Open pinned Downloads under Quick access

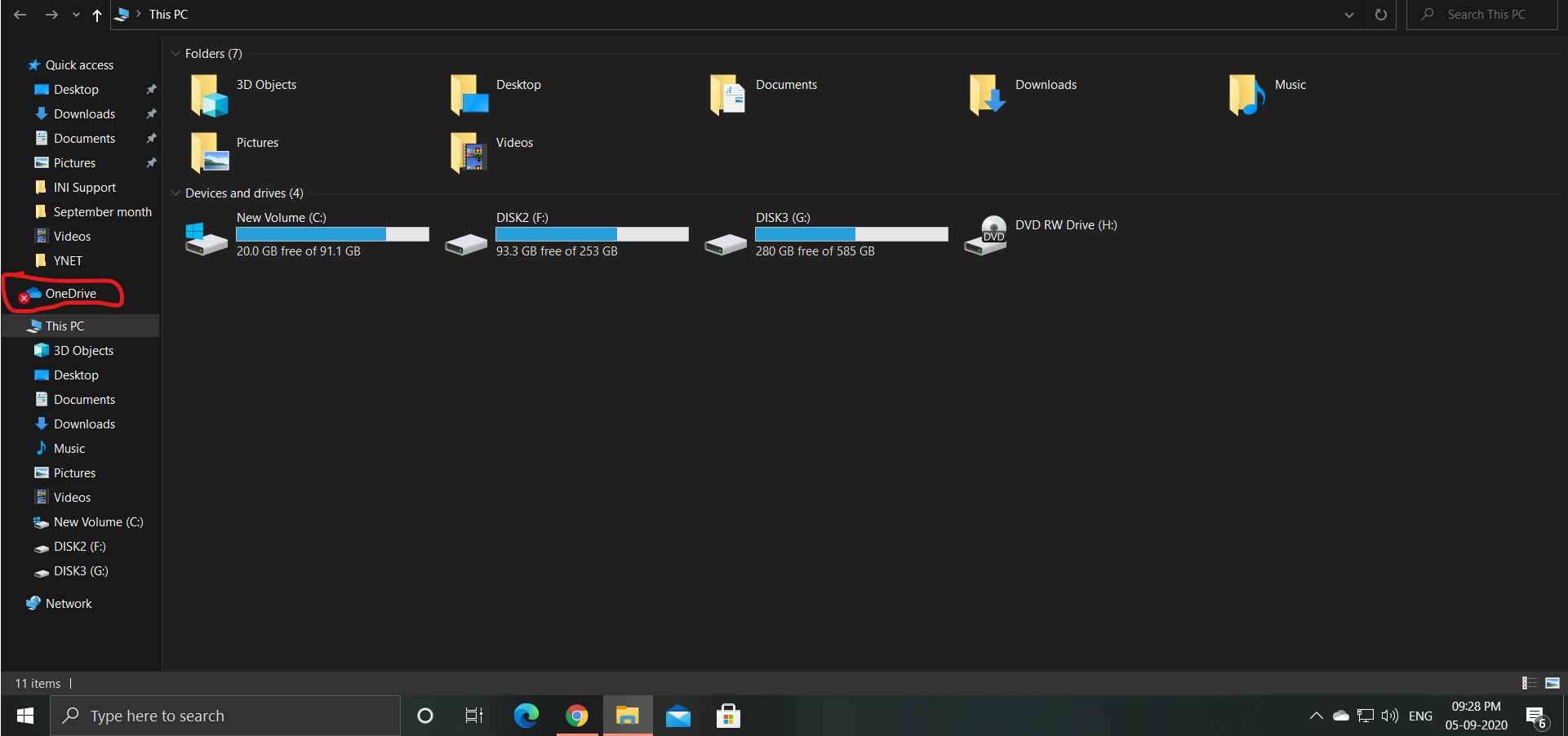pyautogui.click(x=84, y=114)
